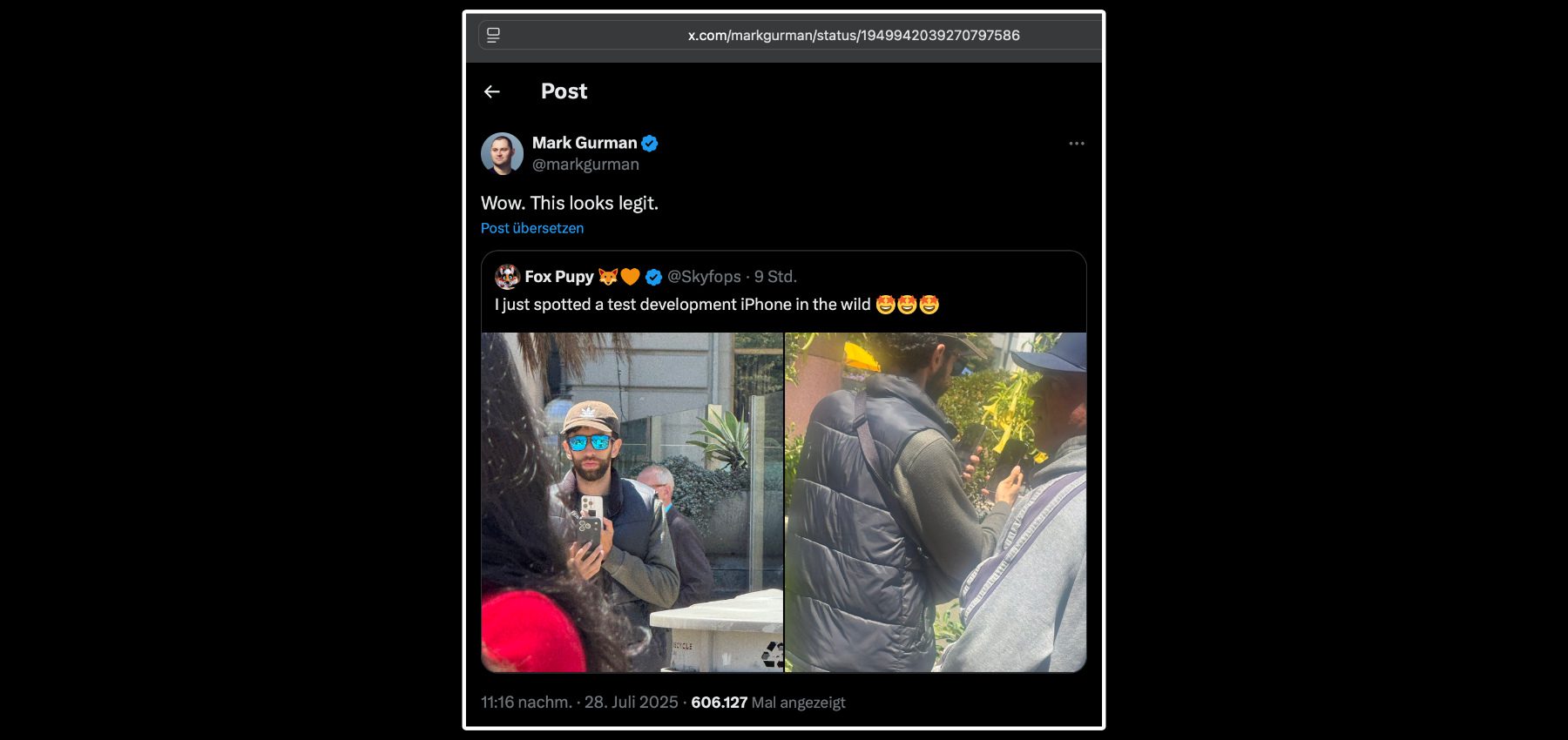The width and height of the screenshot is (1568, 740).
Task: Click the '11:16 nachm. · 28. Juli 2025' timestamp
Action: click(579, 703)
